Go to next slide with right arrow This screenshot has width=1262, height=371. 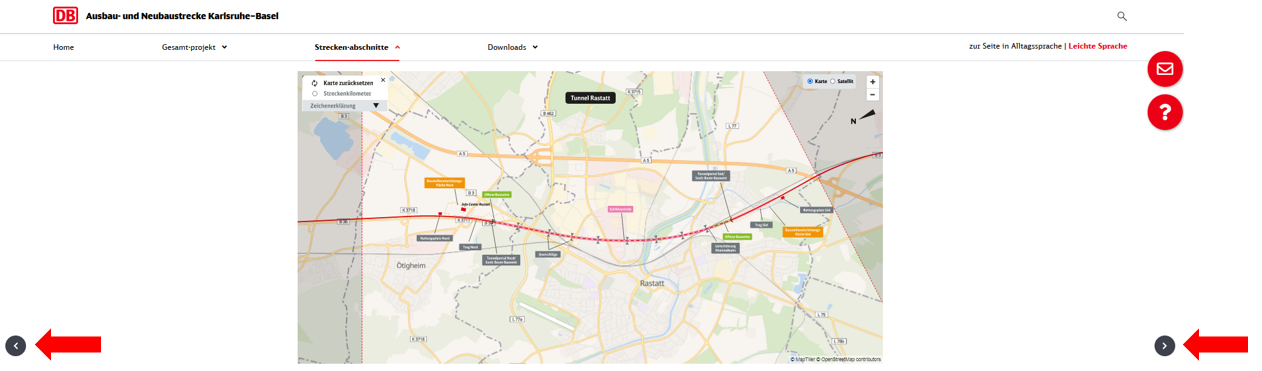pos(1165,346)
